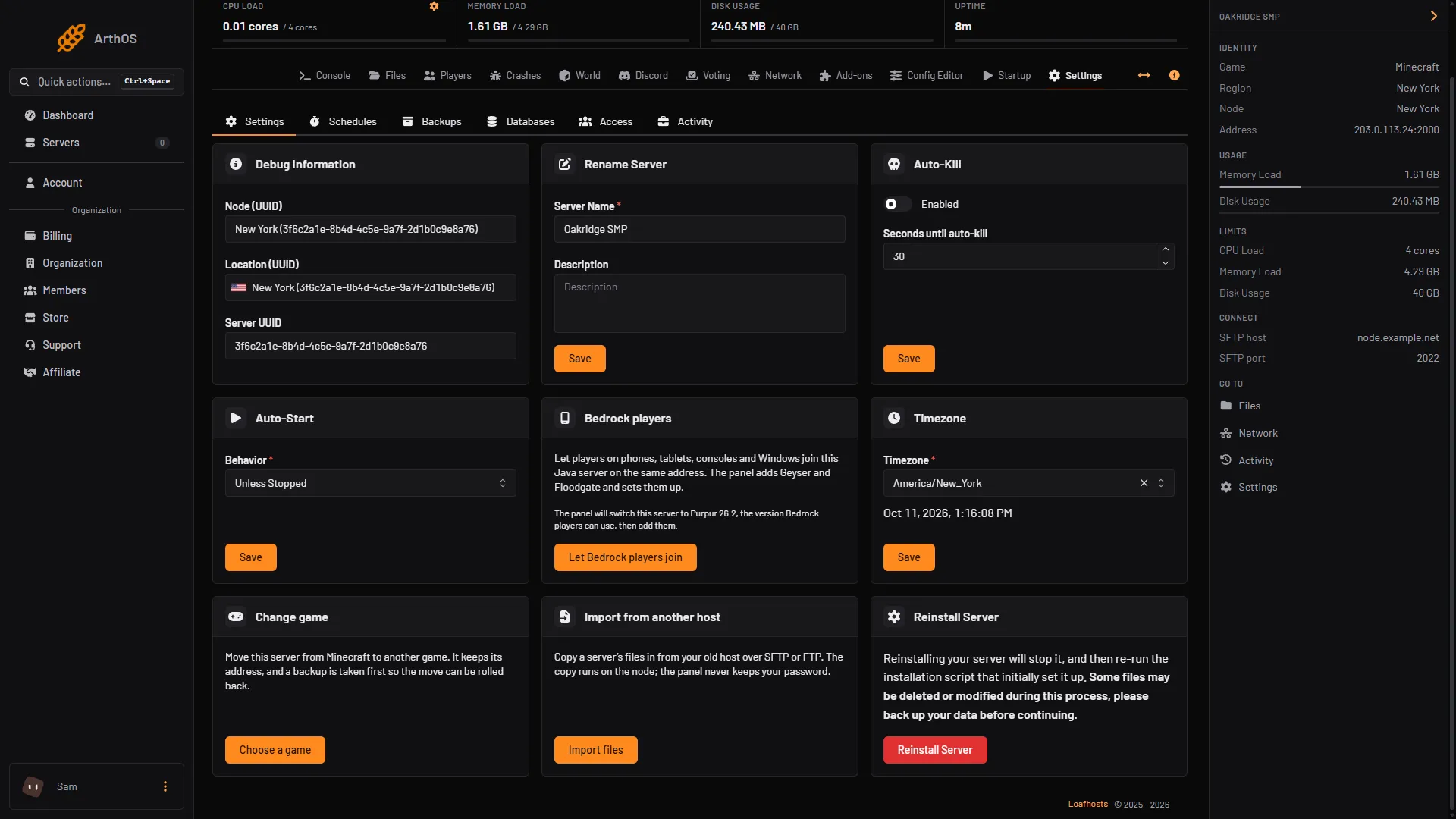The width and height of the screenshot is (1456, 819).
Task: Click the Timezone clock icon
Action: click(x=894, y=418)
